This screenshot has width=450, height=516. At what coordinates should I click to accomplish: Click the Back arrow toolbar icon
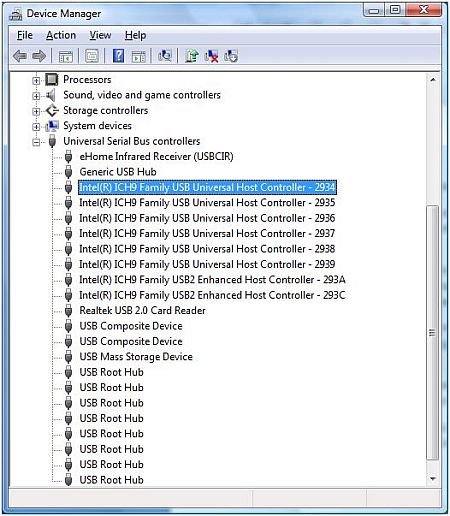point(20,56)
